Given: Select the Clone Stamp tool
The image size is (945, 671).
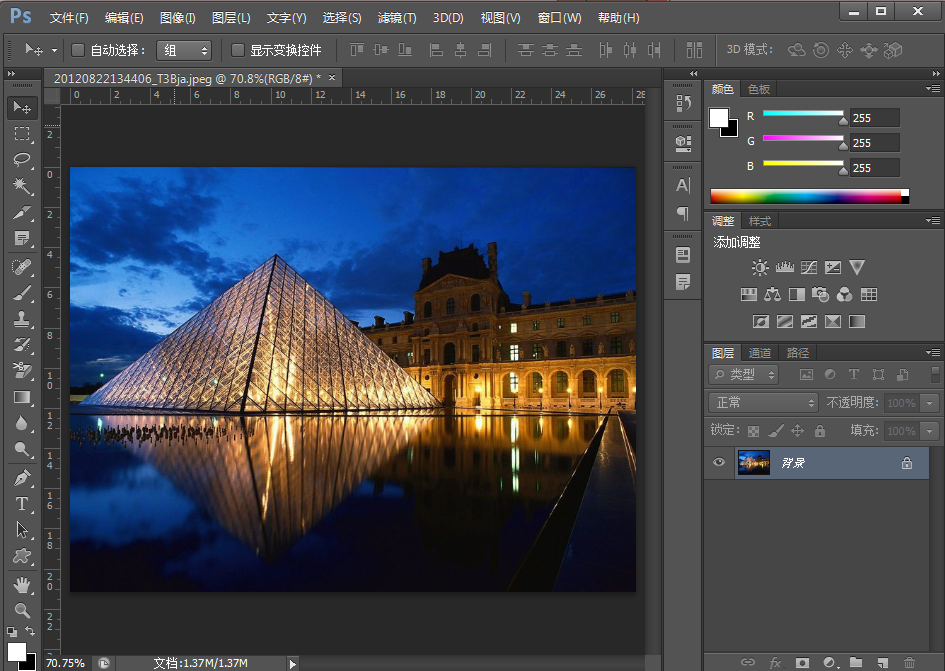Looking at the screenshot, I should (x=22, y=319).
